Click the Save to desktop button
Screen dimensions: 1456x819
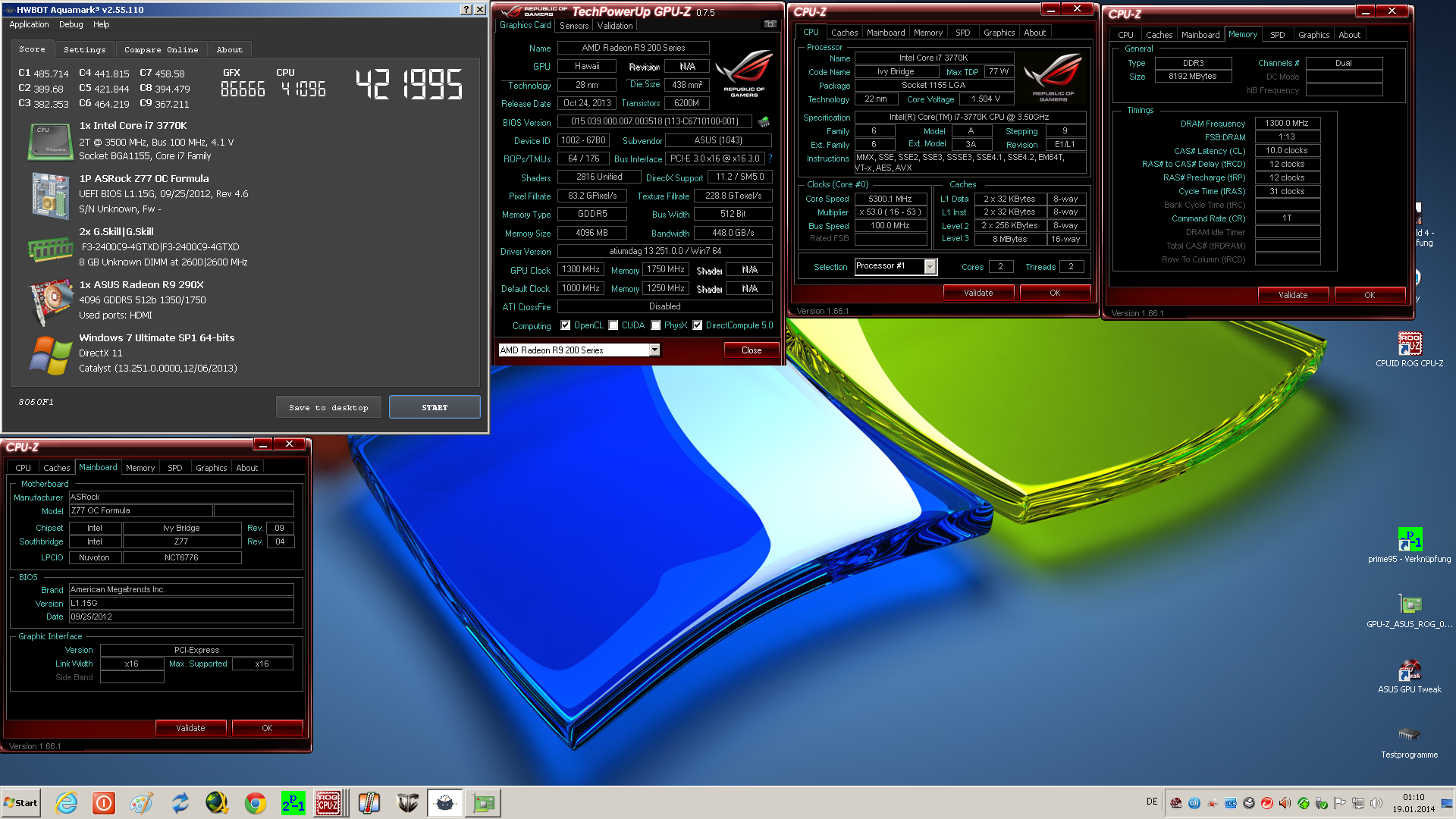point(328,407)
